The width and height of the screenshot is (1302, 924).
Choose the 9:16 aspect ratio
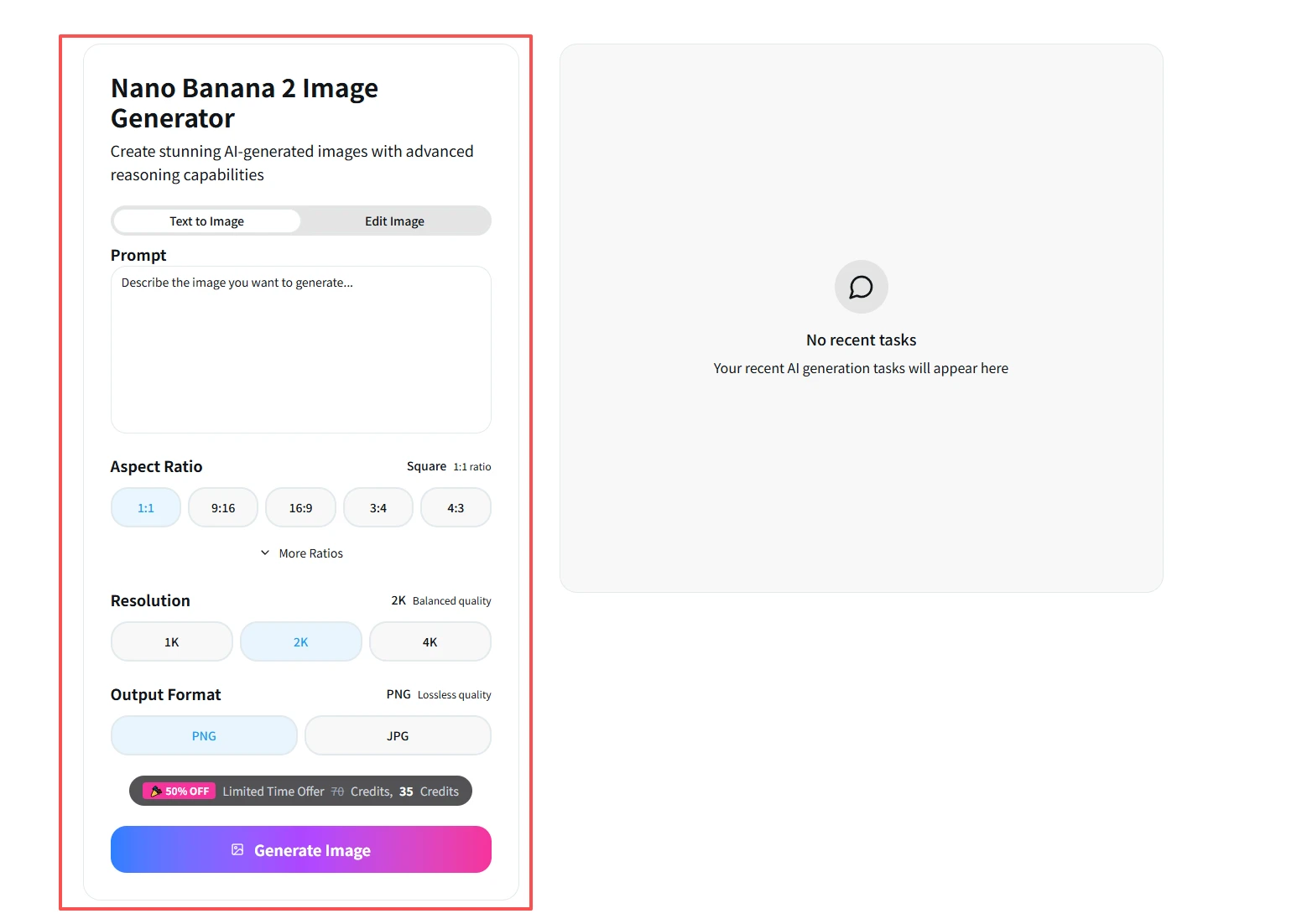click(223, 508)
